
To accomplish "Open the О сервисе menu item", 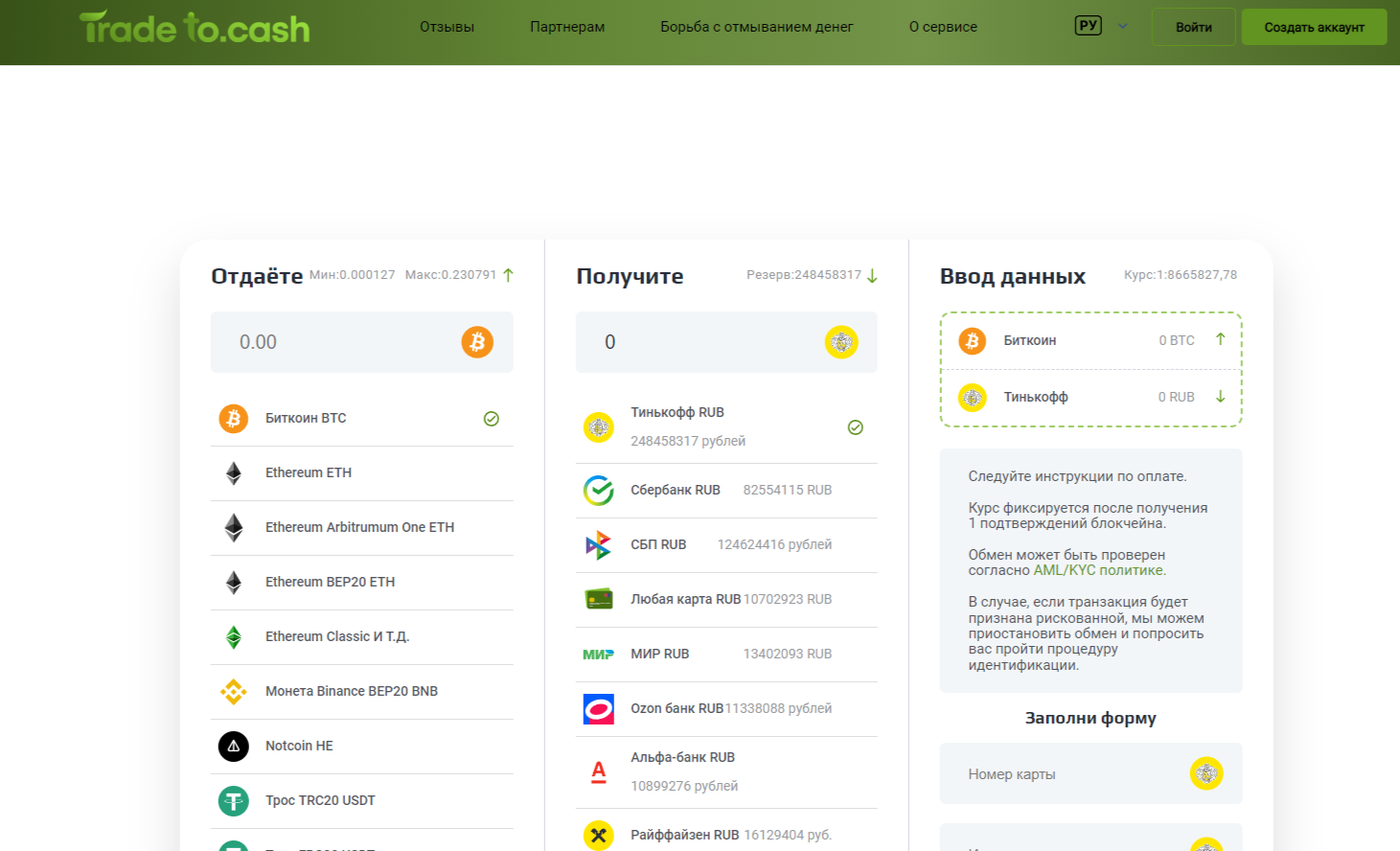I will click(944, 27).
